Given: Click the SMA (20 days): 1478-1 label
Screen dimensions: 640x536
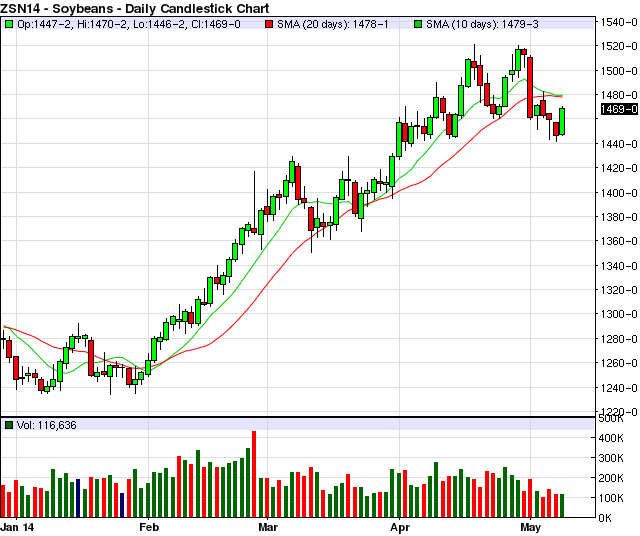Looking at the screenshot, I should (x=333, y=24).
